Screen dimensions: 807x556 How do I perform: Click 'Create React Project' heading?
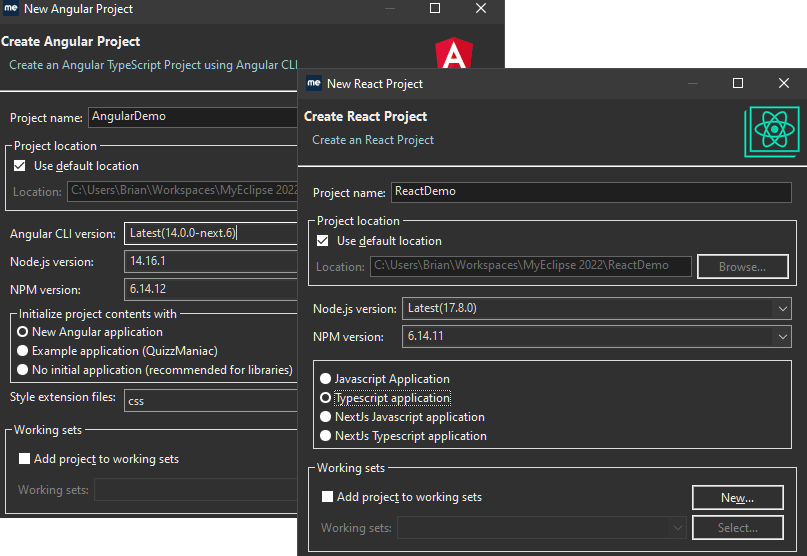pyautogui.click(x=365, y=117)
